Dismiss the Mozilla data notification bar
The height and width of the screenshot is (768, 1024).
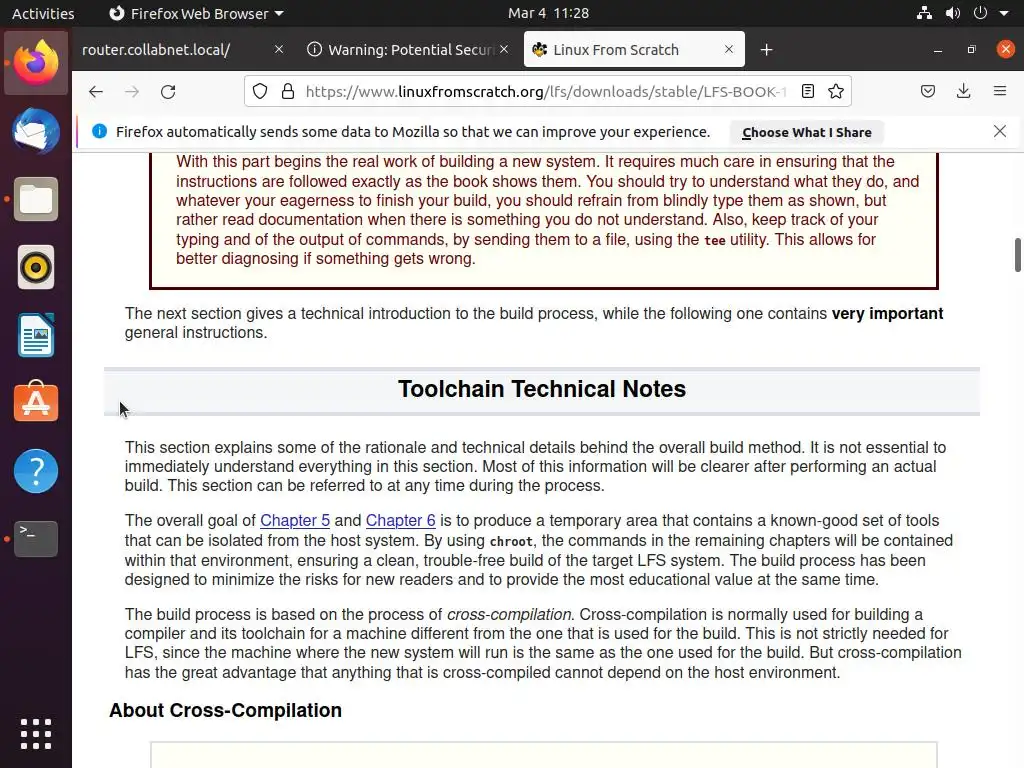1000,131
